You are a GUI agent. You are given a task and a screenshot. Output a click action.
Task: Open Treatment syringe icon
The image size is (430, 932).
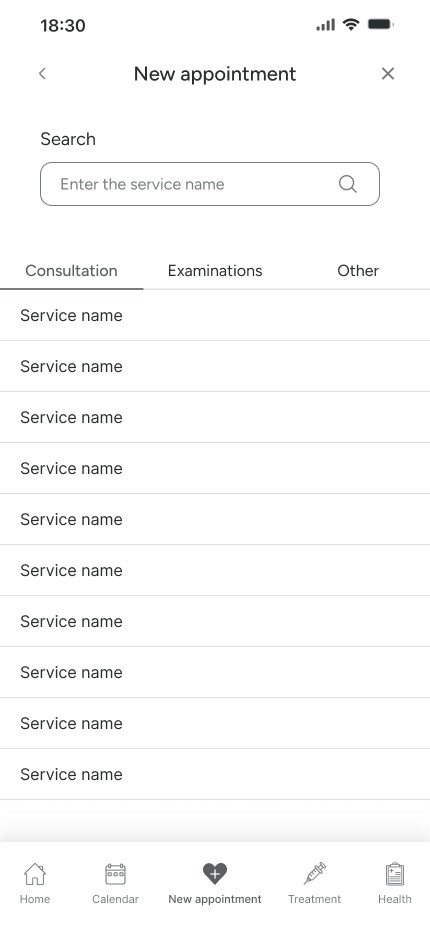point(315,873)
